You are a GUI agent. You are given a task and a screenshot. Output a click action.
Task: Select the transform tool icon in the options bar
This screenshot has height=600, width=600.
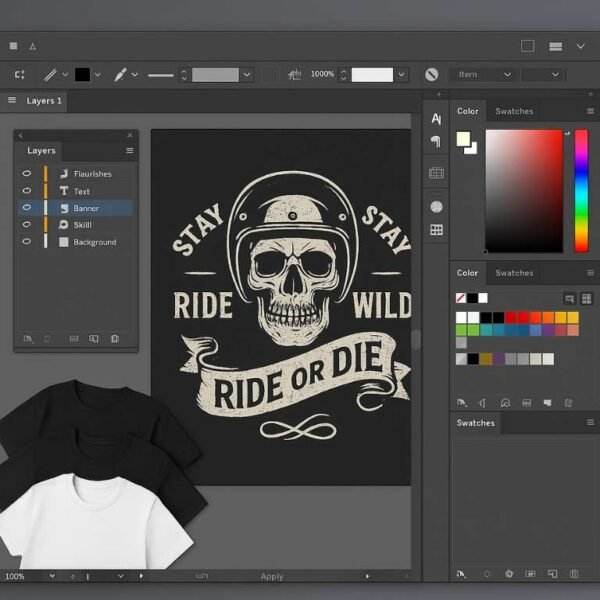[20, 75]
